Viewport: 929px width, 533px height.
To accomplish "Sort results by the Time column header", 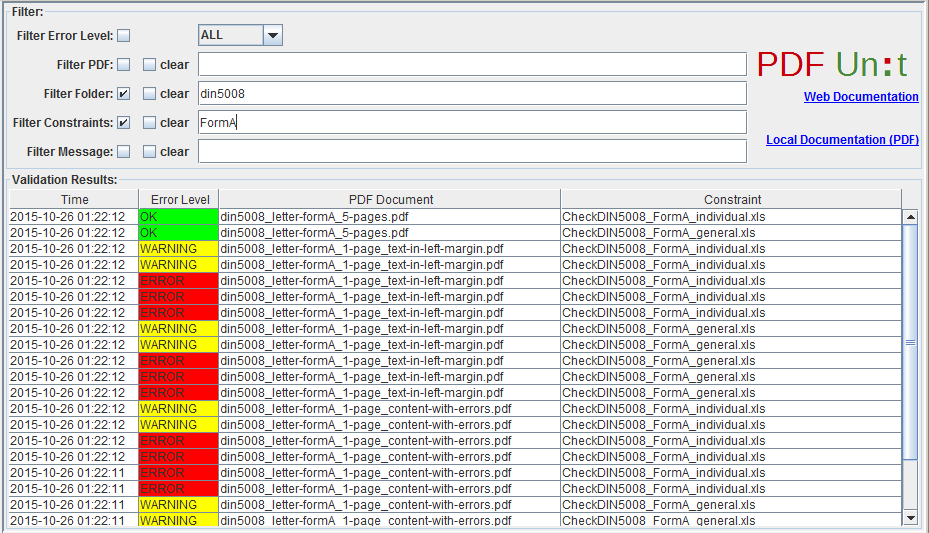I will (x=74, y=200).
